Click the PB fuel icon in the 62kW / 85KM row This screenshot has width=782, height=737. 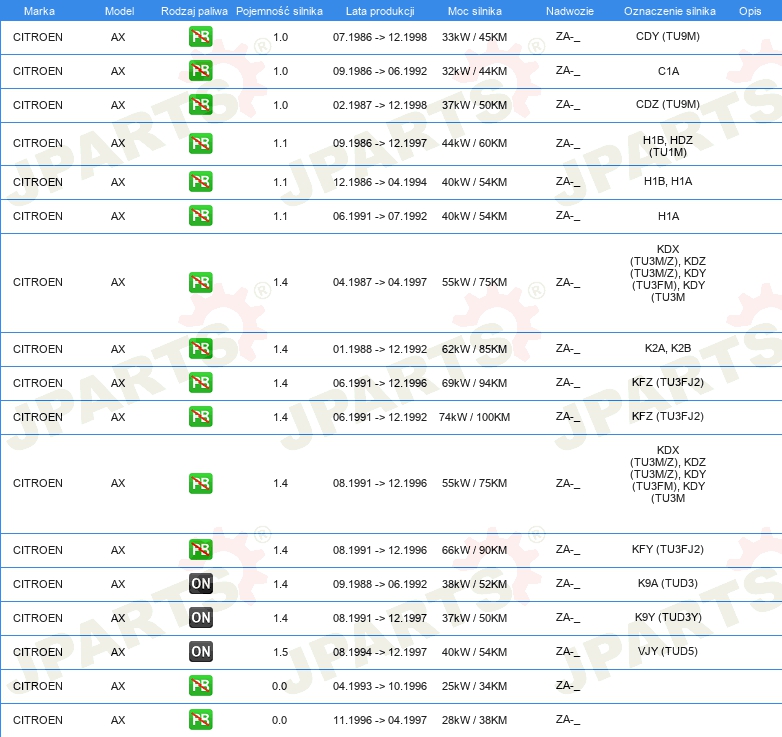[x=200, y=349]
